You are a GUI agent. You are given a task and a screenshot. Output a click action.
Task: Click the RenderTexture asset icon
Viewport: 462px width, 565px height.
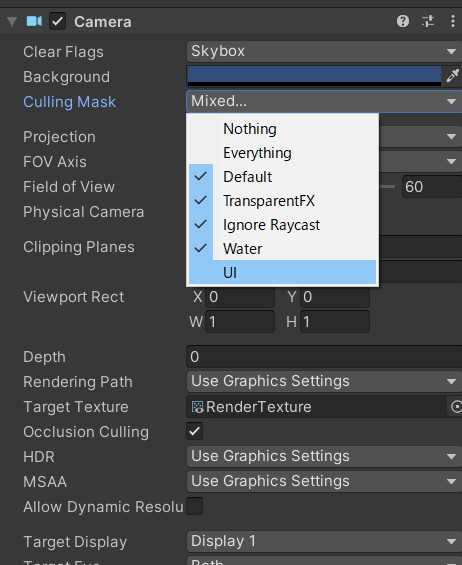click(197, 407)
